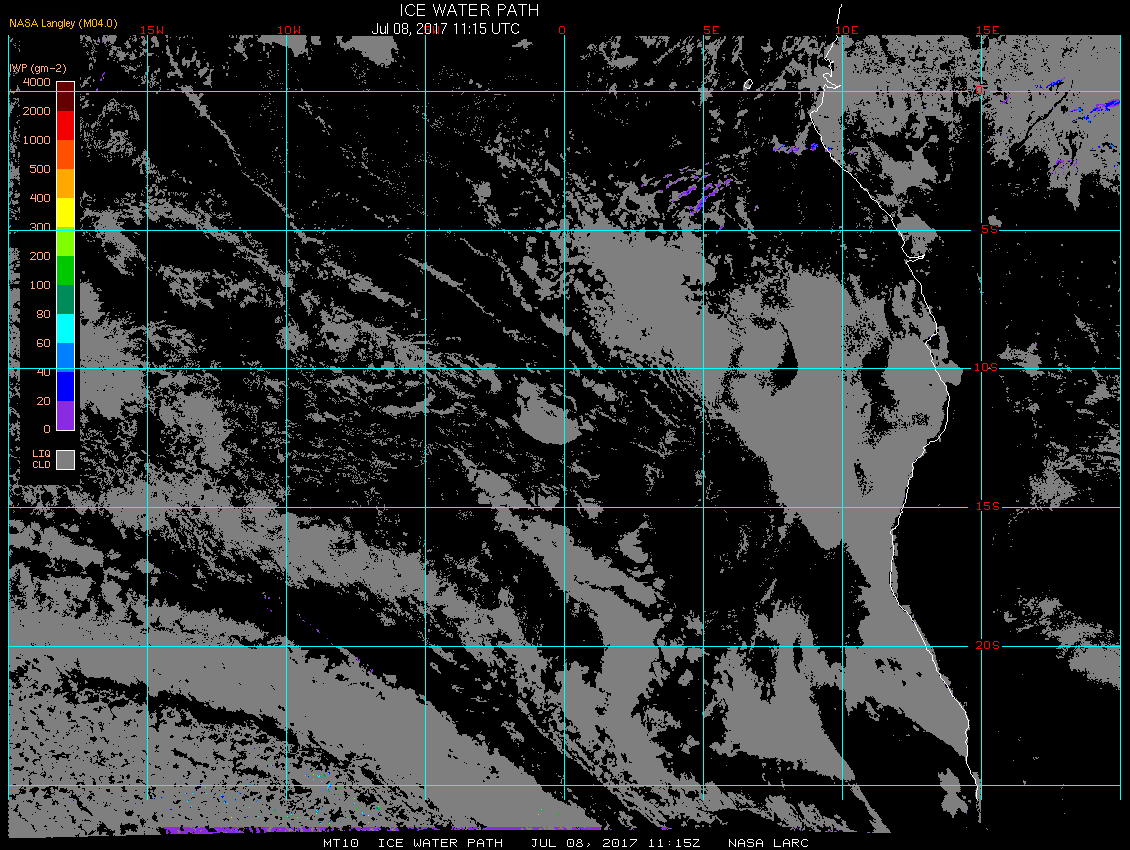Click the MT10 text in the footer
1130x850 pixels.
[x=340, y=843]
